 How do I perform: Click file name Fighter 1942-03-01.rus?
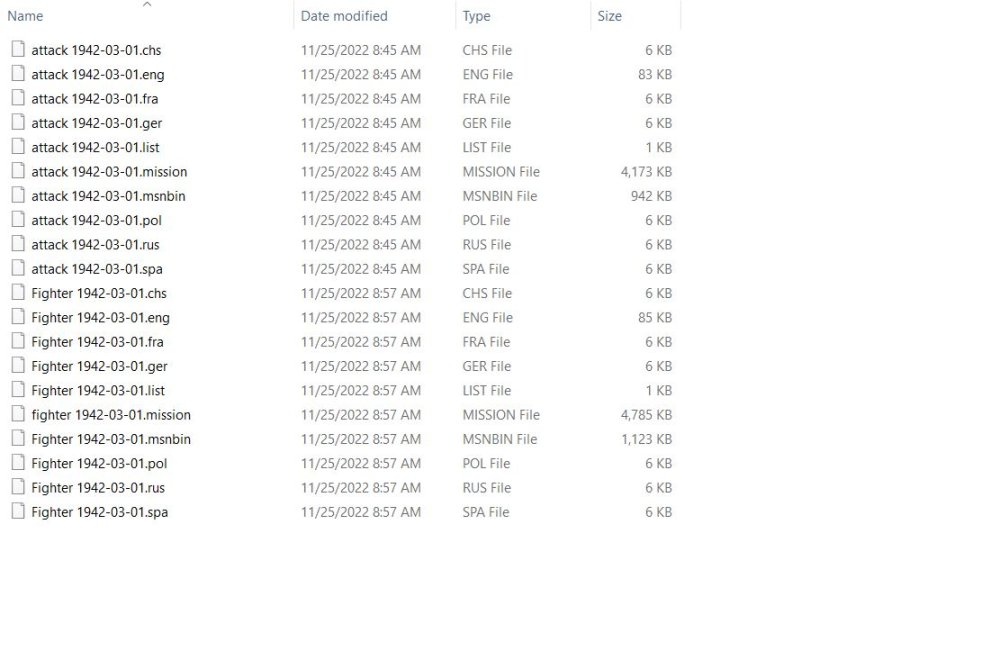[98, 487]
